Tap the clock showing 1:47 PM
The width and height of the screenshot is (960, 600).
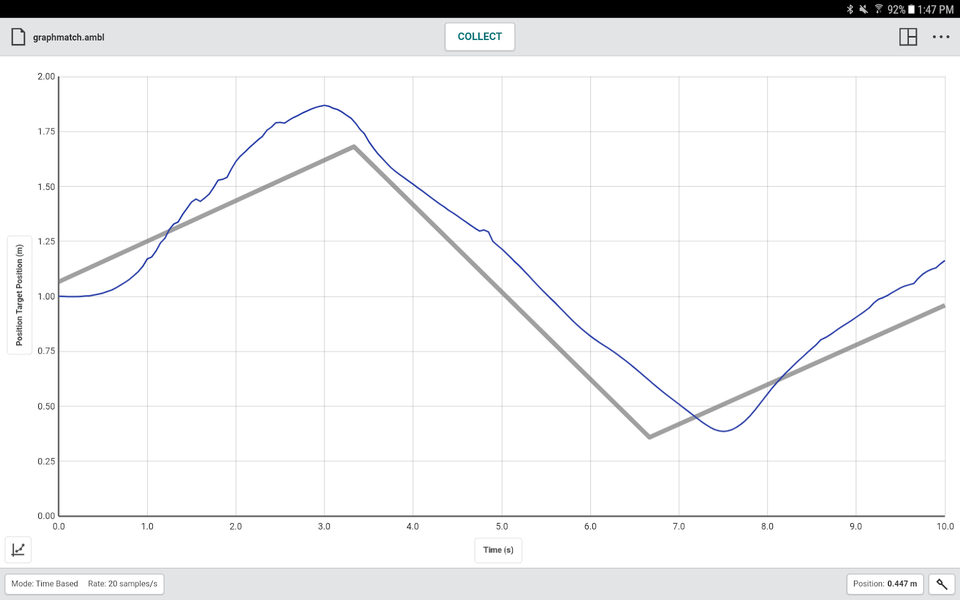coord(938,9)
